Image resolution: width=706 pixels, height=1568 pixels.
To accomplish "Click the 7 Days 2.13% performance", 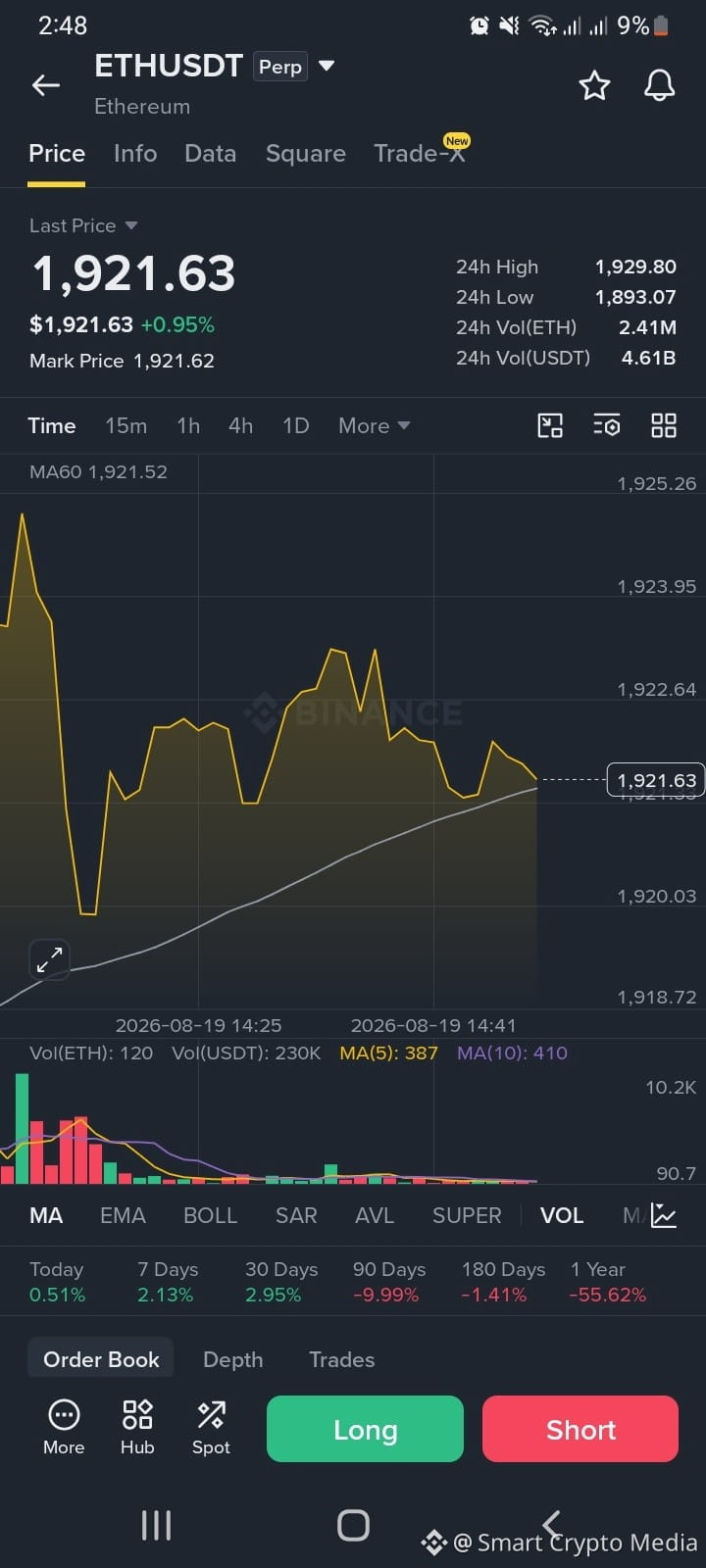I will (x=168, y=1282).
